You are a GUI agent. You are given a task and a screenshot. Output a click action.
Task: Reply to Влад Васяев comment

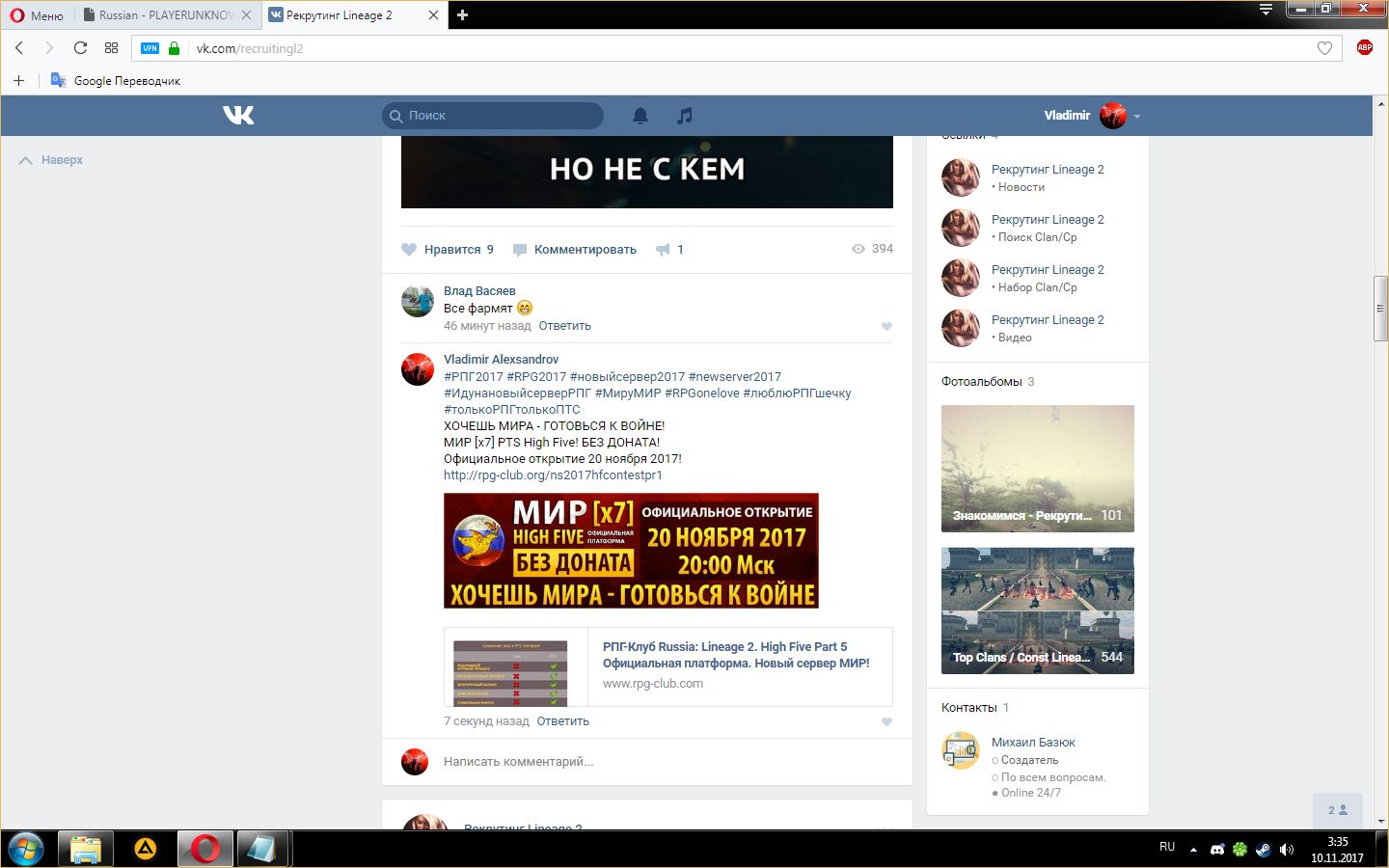coord(564,326)
